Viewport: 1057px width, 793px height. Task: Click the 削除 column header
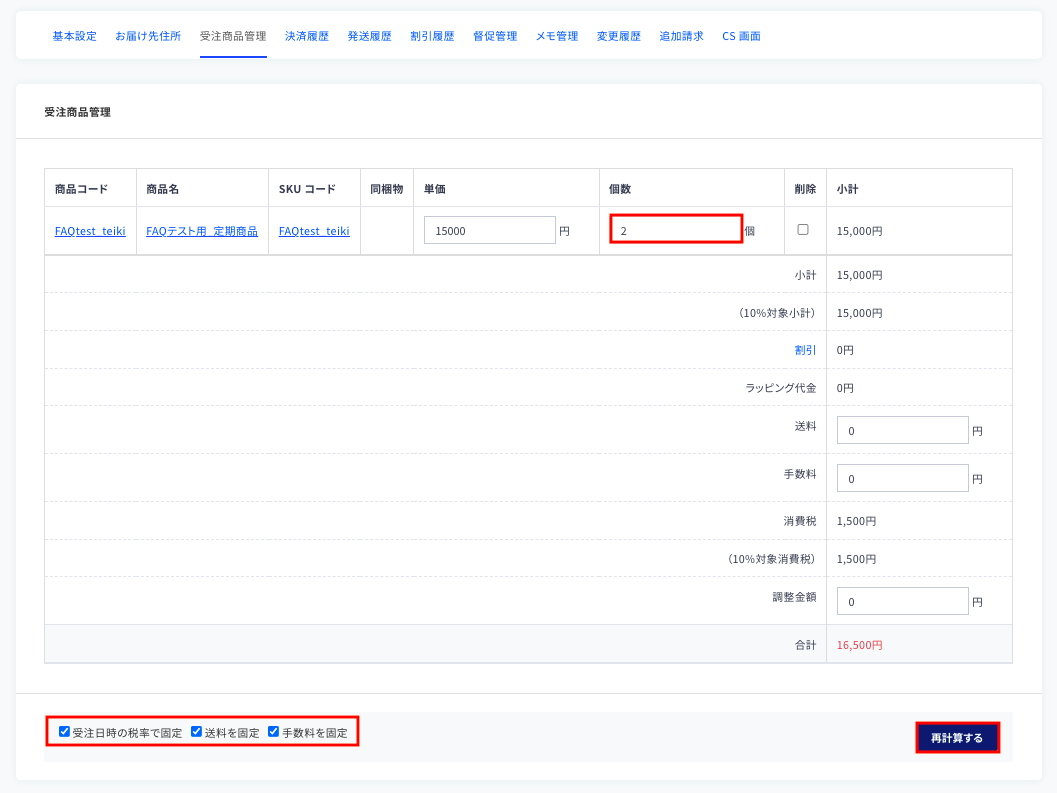806,189
